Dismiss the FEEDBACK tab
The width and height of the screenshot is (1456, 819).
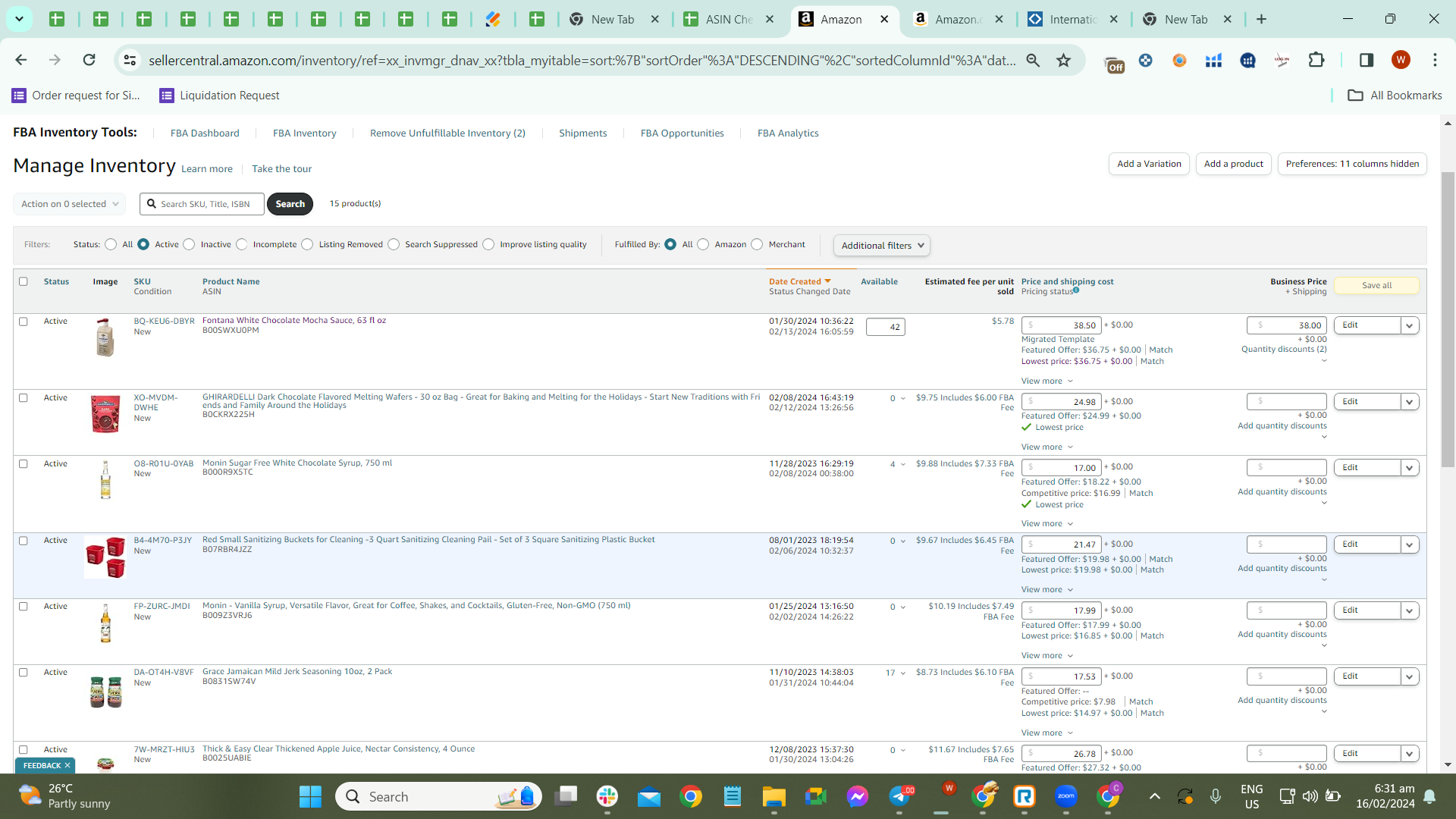pos(67,765)
